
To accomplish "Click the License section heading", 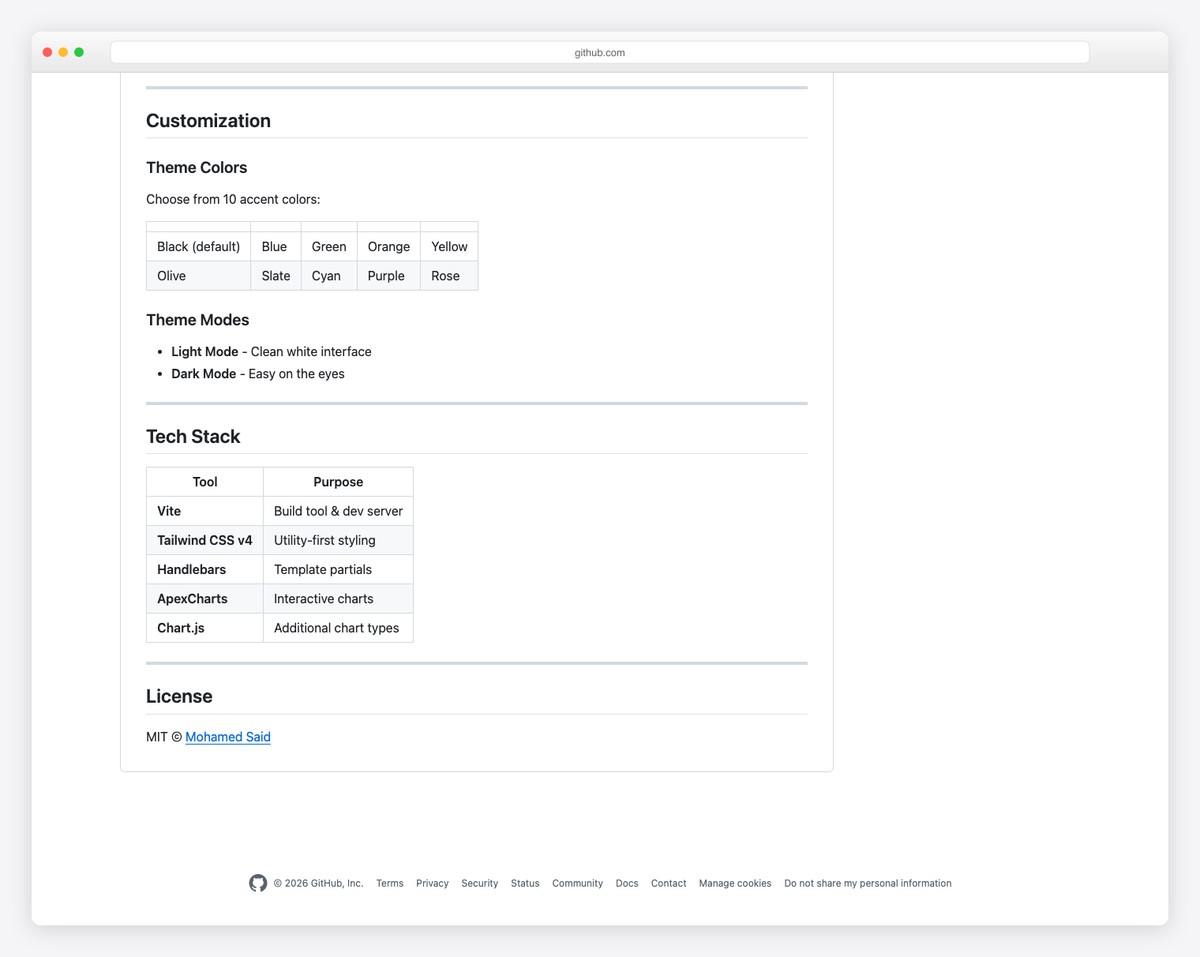I will (x=179, y=696).
